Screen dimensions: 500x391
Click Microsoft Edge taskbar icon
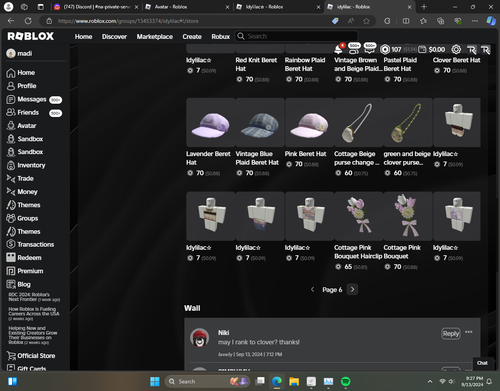[277, 381]
